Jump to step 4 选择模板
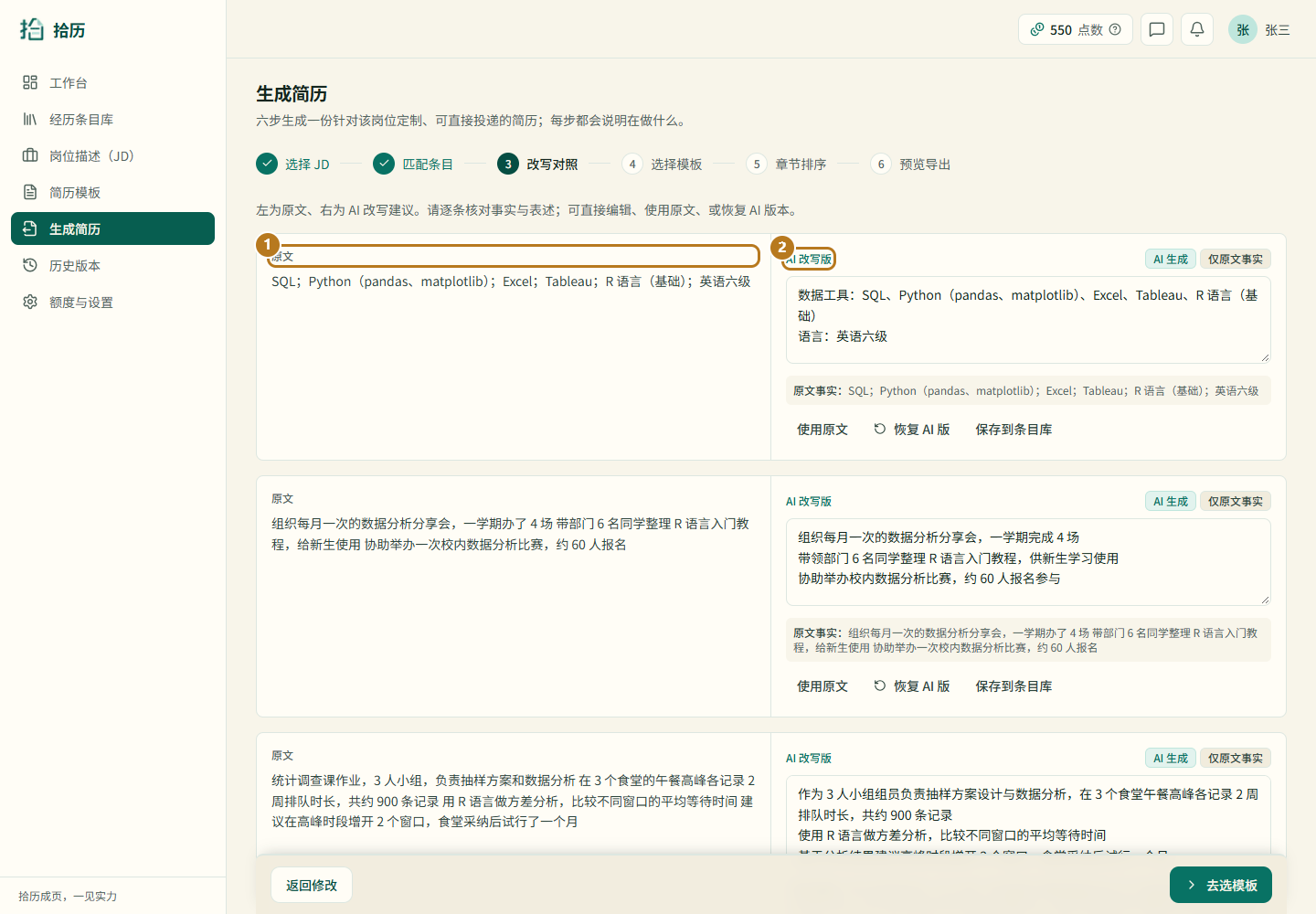This screenshot has height=914, width=1316. 662,164
